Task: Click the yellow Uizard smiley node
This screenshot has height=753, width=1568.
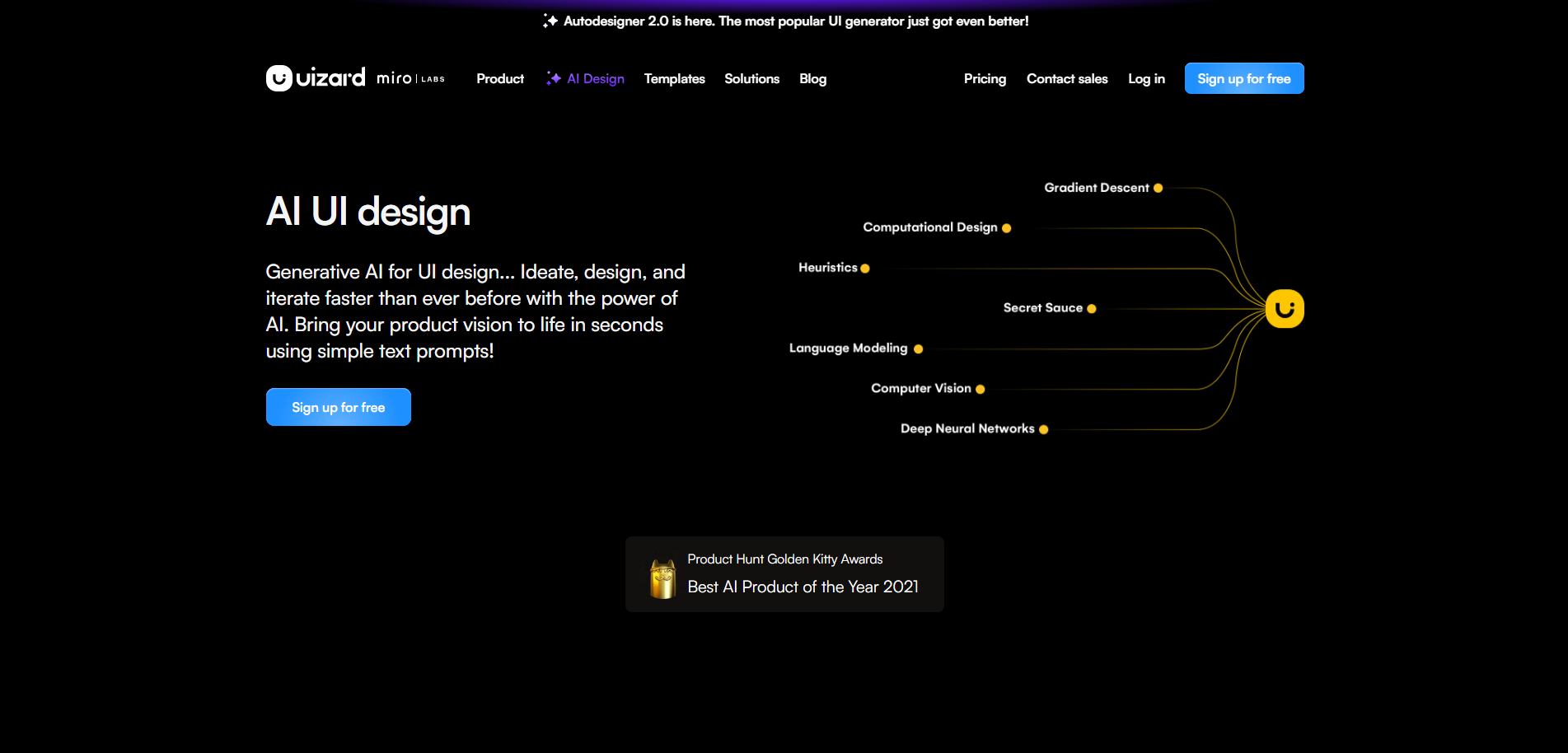Action: pos(1284,309)
